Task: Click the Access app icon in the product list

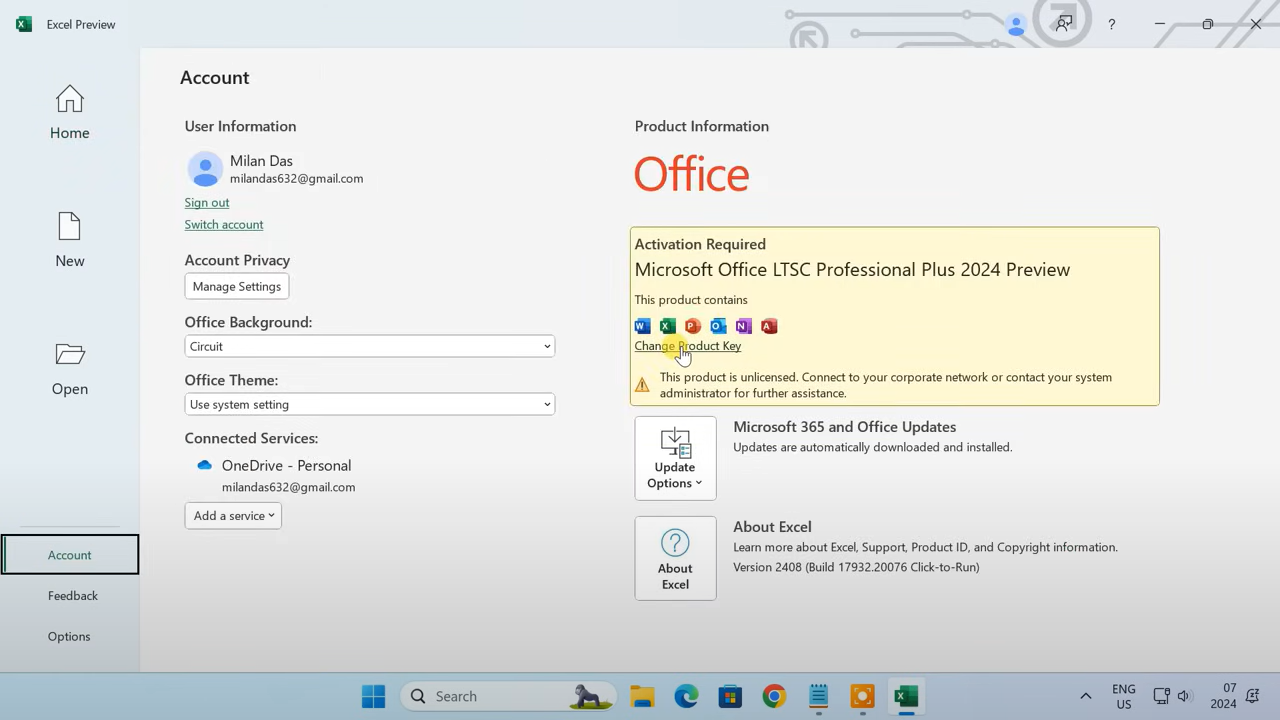Action: (x=769, y=326)
